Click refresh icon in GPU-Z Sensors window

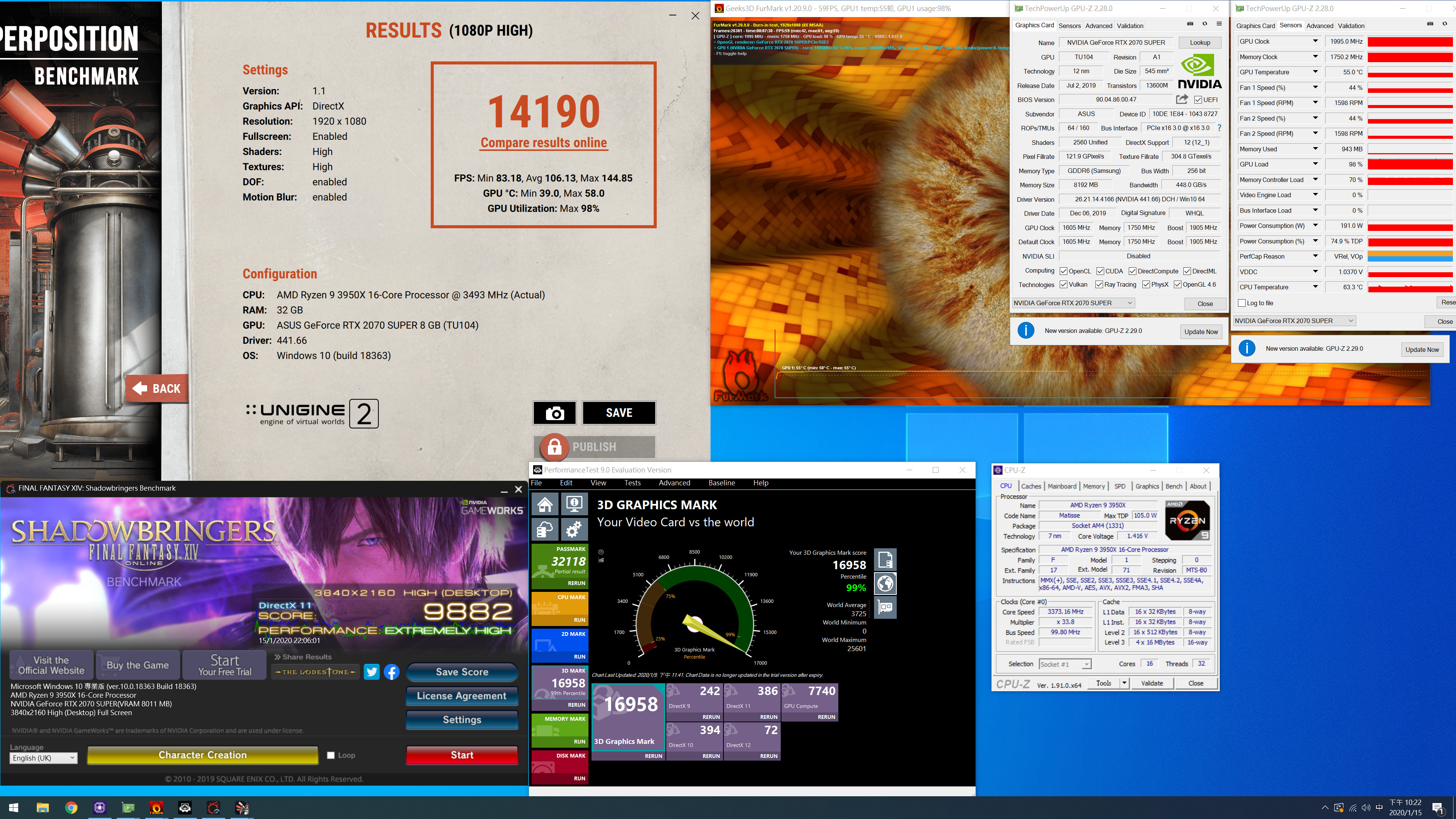[1445, 24]
